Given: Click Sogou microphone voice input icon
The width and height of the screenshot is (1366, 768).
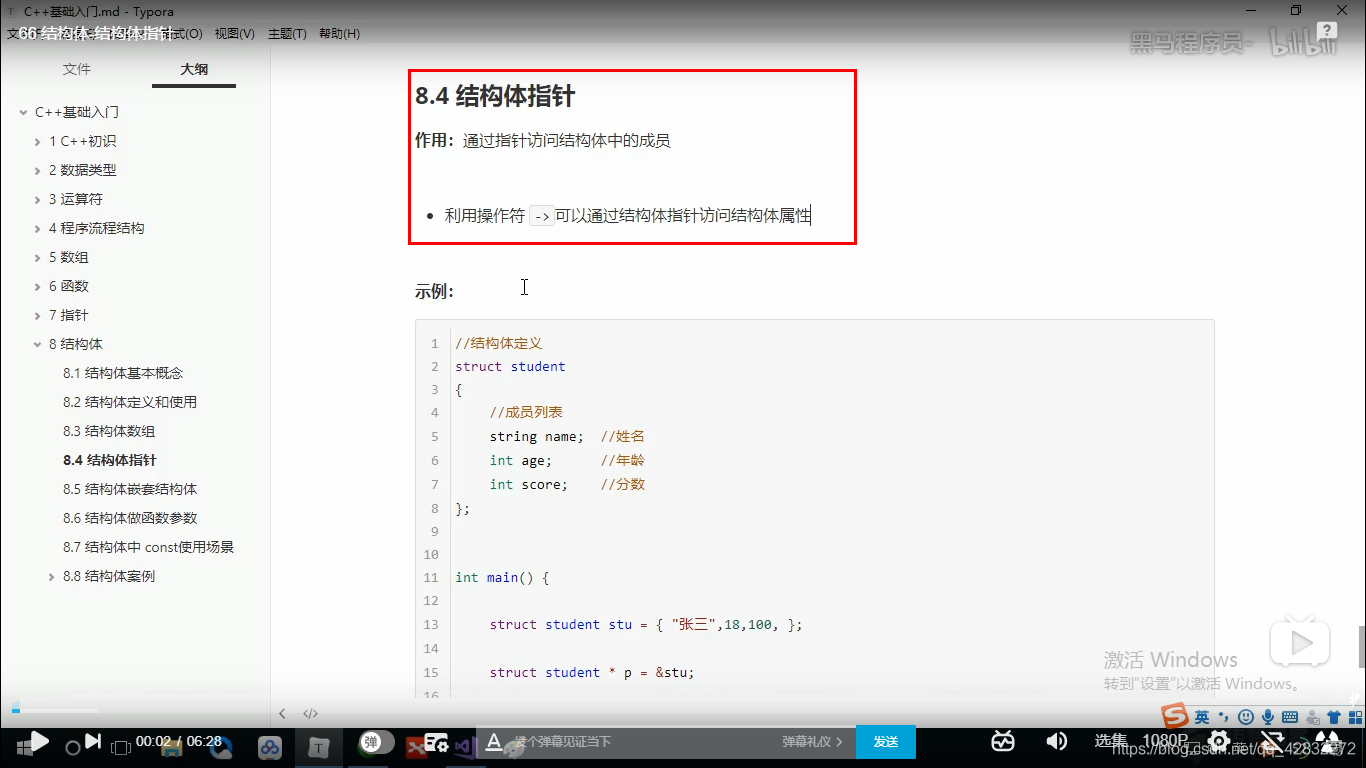Looking at the screenshot, I should 1268,717.
